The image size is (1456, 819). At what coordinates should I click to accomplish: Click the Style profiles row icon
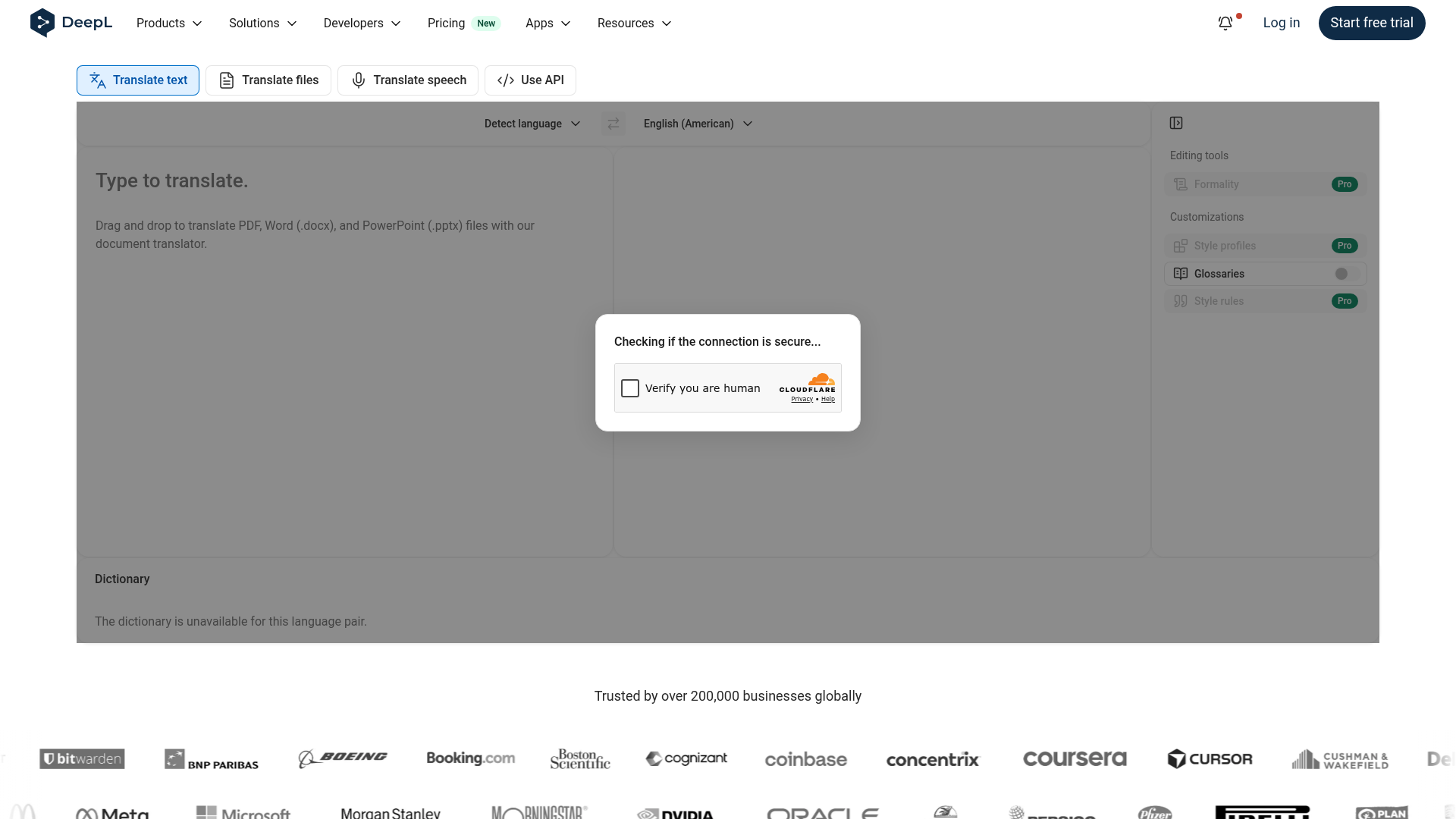coord(1181,246)
